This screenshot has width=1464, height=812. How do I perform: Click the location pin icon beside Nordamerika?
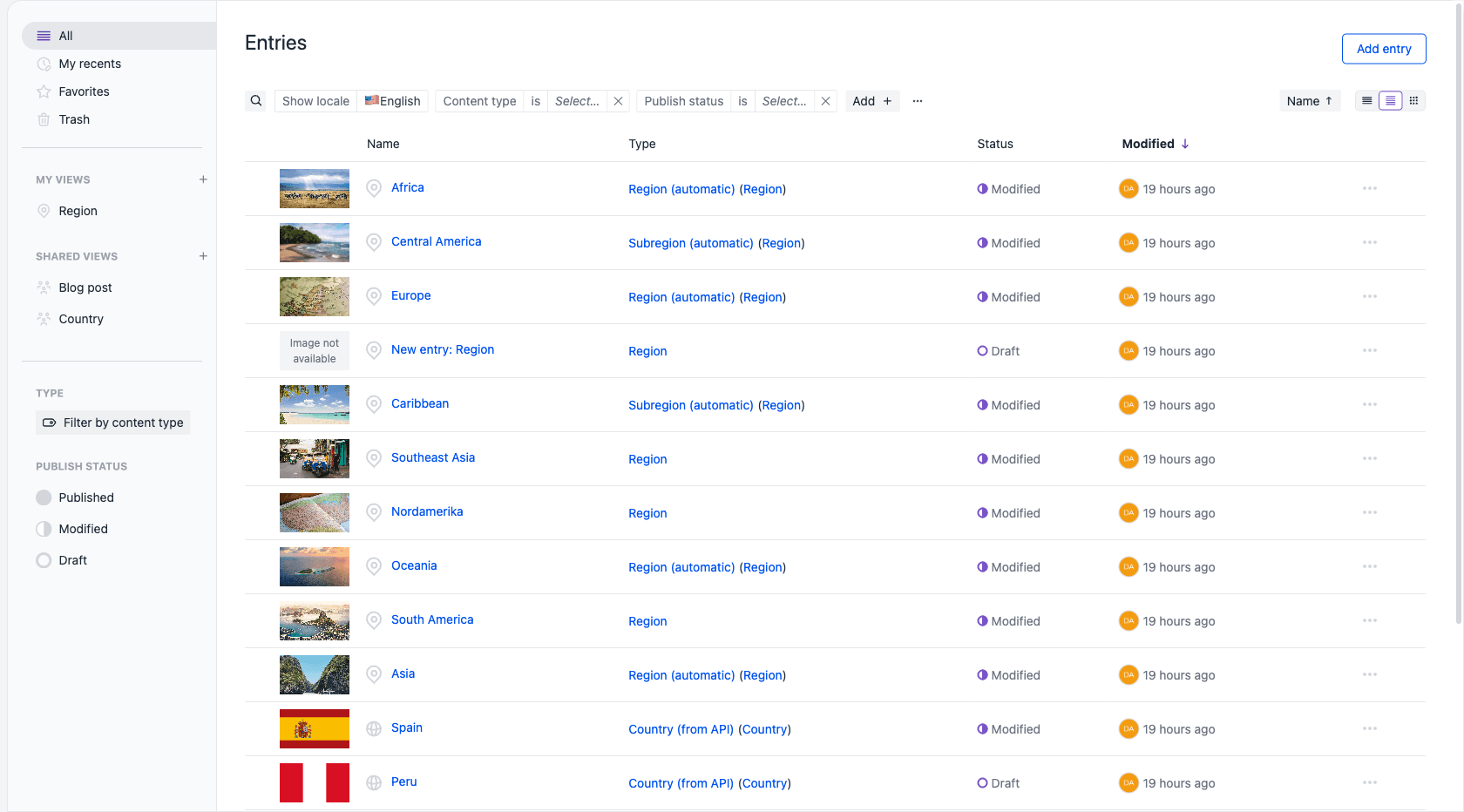374,512
